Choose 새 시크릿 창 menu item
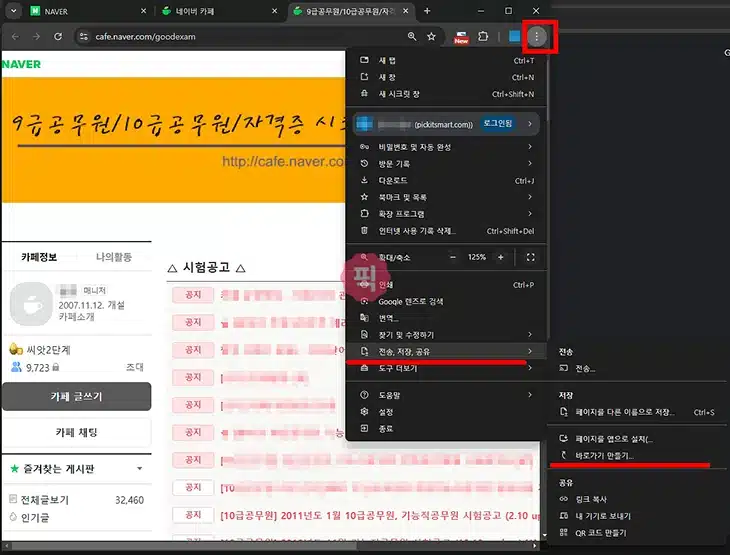The height and width of the screenshot is (555, 730). click(x=445, y=94)
